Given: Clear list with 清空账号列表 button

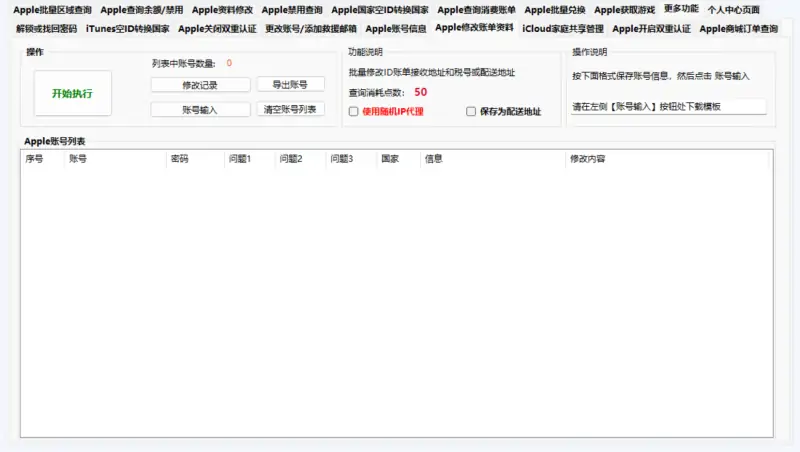Looking at the screenshot, I should coord(290,109).
